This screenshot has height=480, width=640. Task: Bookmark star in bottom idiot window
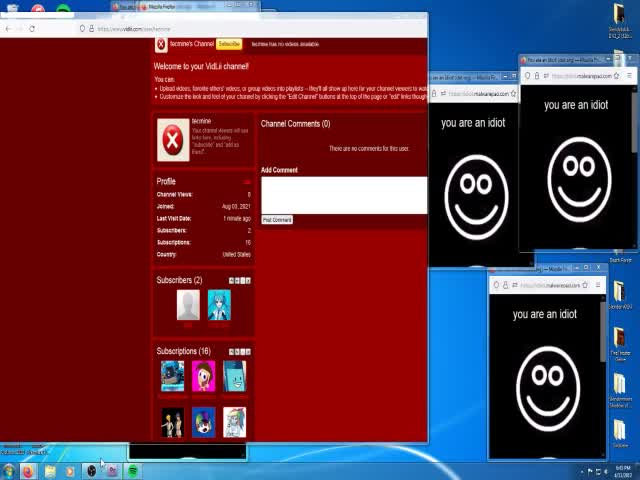tap(585, 285)
